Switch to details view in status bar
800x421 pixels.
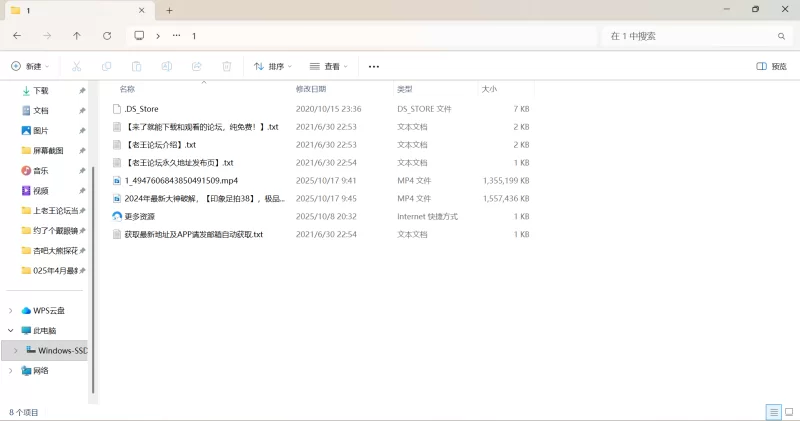(x=773, y=412)
